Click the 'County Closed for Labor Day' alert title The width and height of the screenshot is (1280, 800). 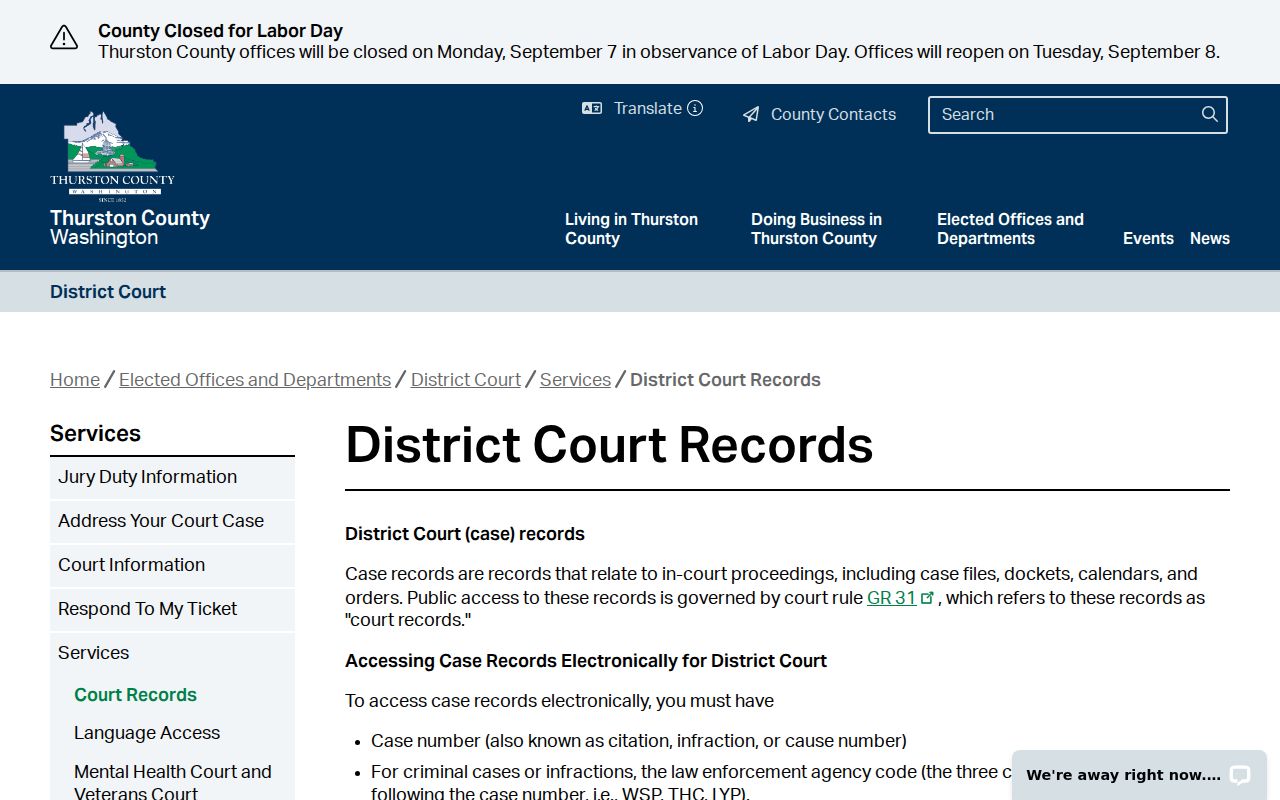(220, 31)
